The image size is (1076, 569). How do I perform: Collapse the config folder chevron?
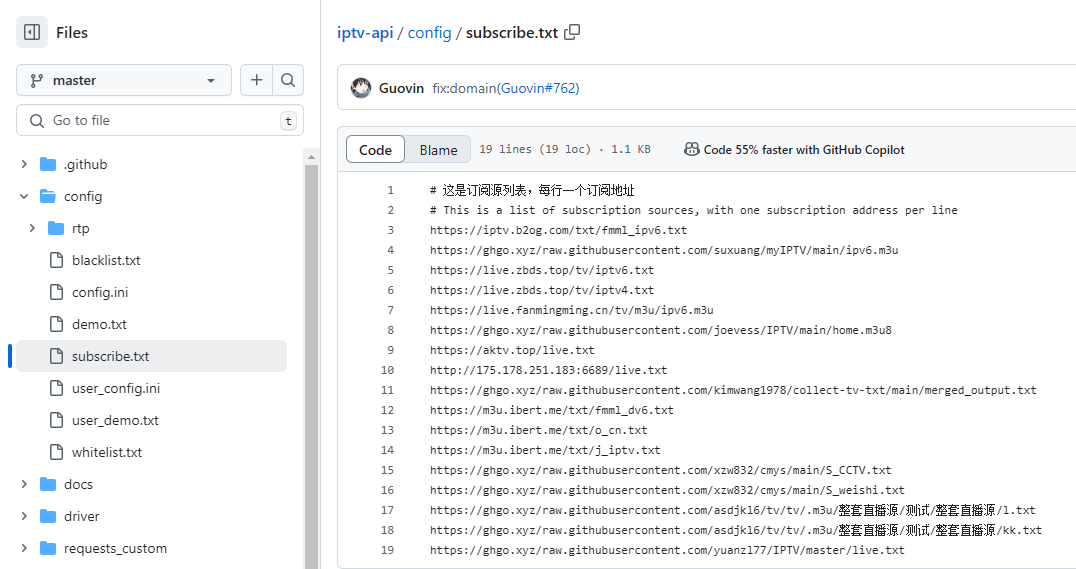(x=24, y=196)
